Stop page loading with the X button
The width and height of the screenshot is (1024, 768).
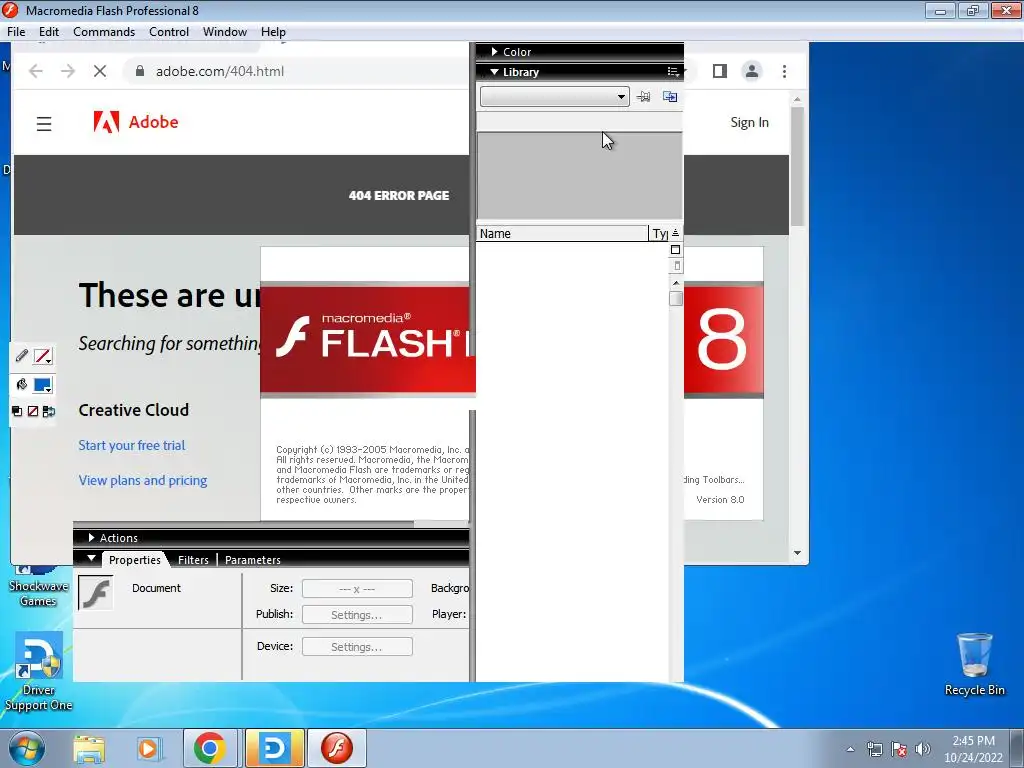pyautogui.click(x=100, y=71)
